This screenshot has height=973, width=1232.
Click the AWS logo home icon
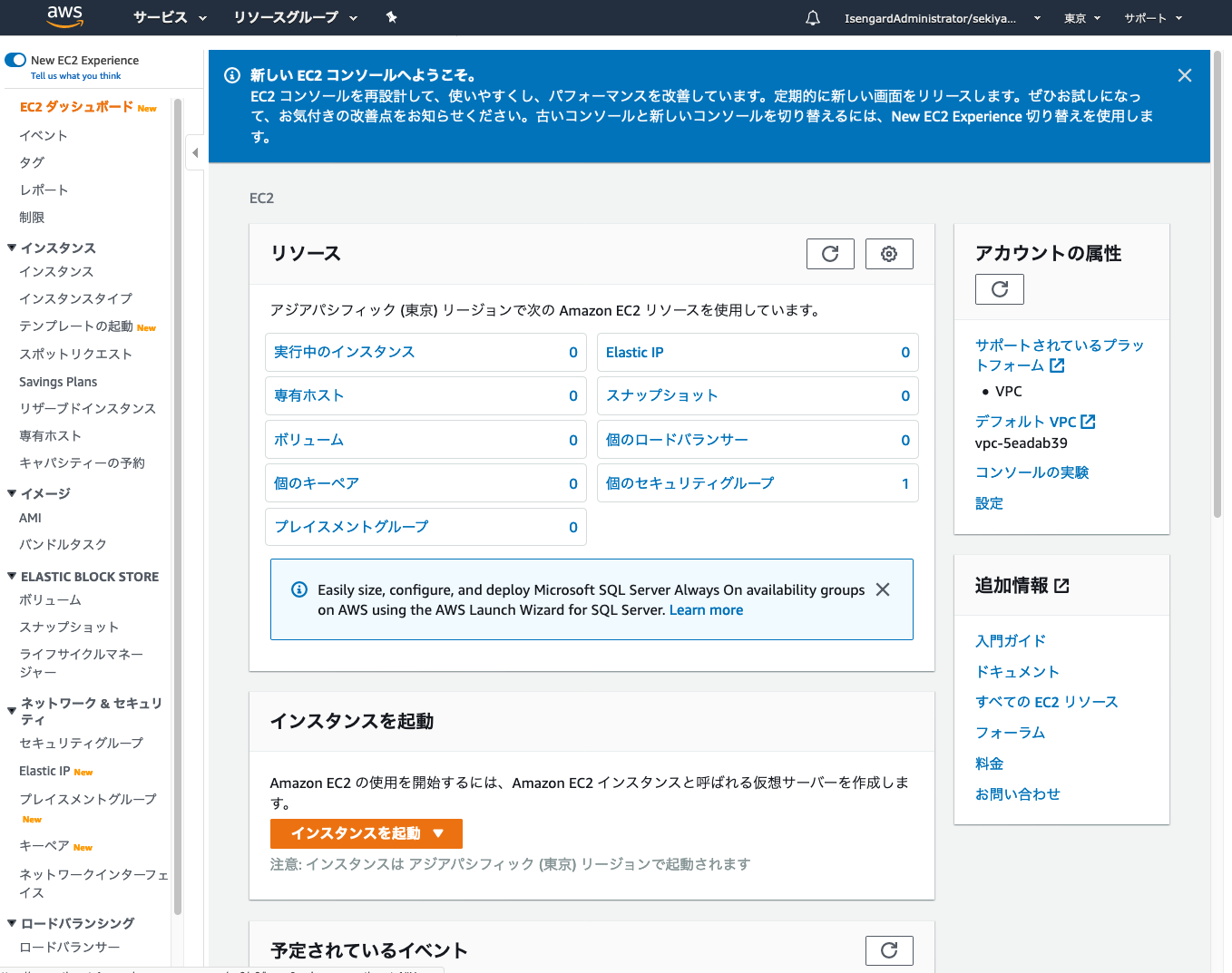[64, 16]
